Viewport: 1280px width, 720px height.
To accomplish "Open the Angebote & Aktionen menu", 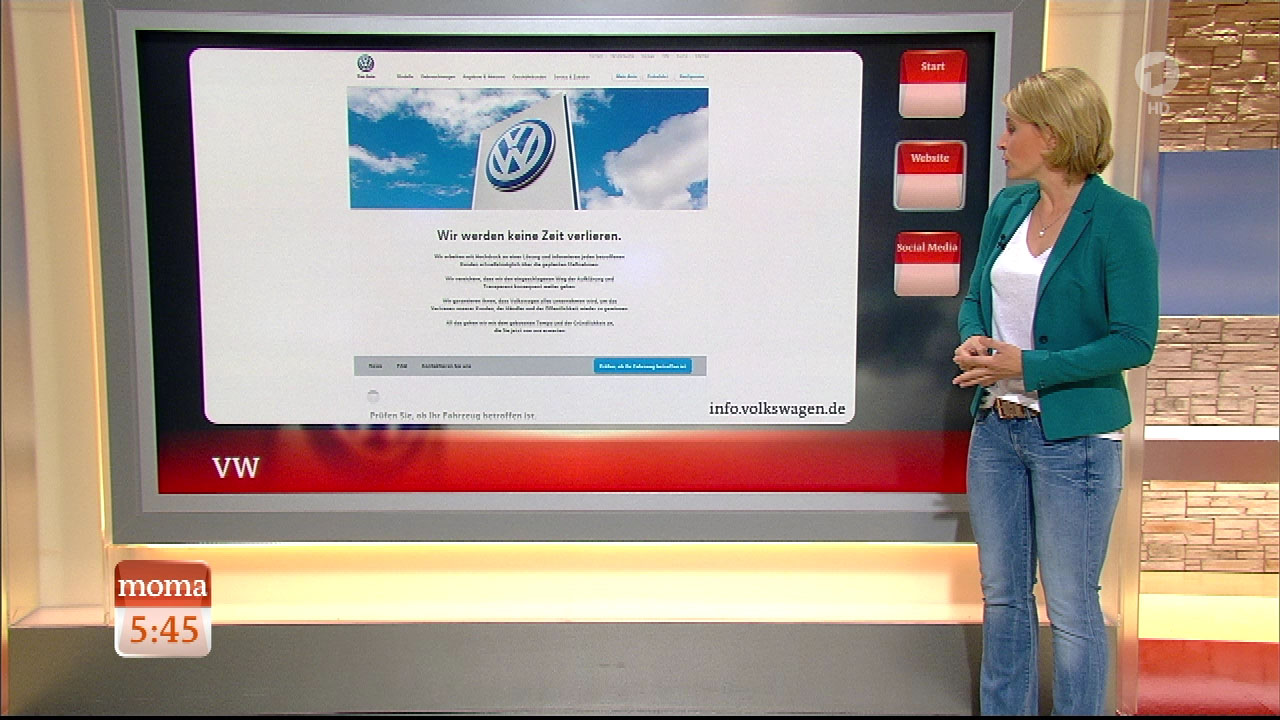I will click(484, 77).
